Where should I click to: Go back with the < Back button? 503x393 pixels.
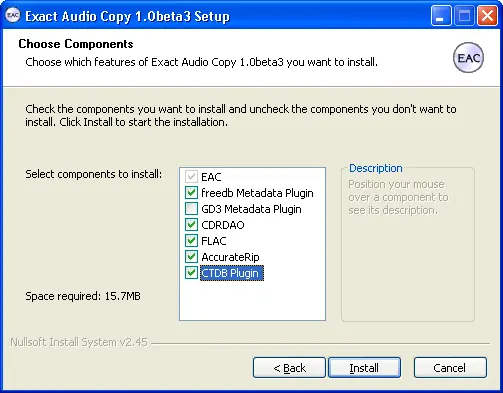(x=289, y=368)
